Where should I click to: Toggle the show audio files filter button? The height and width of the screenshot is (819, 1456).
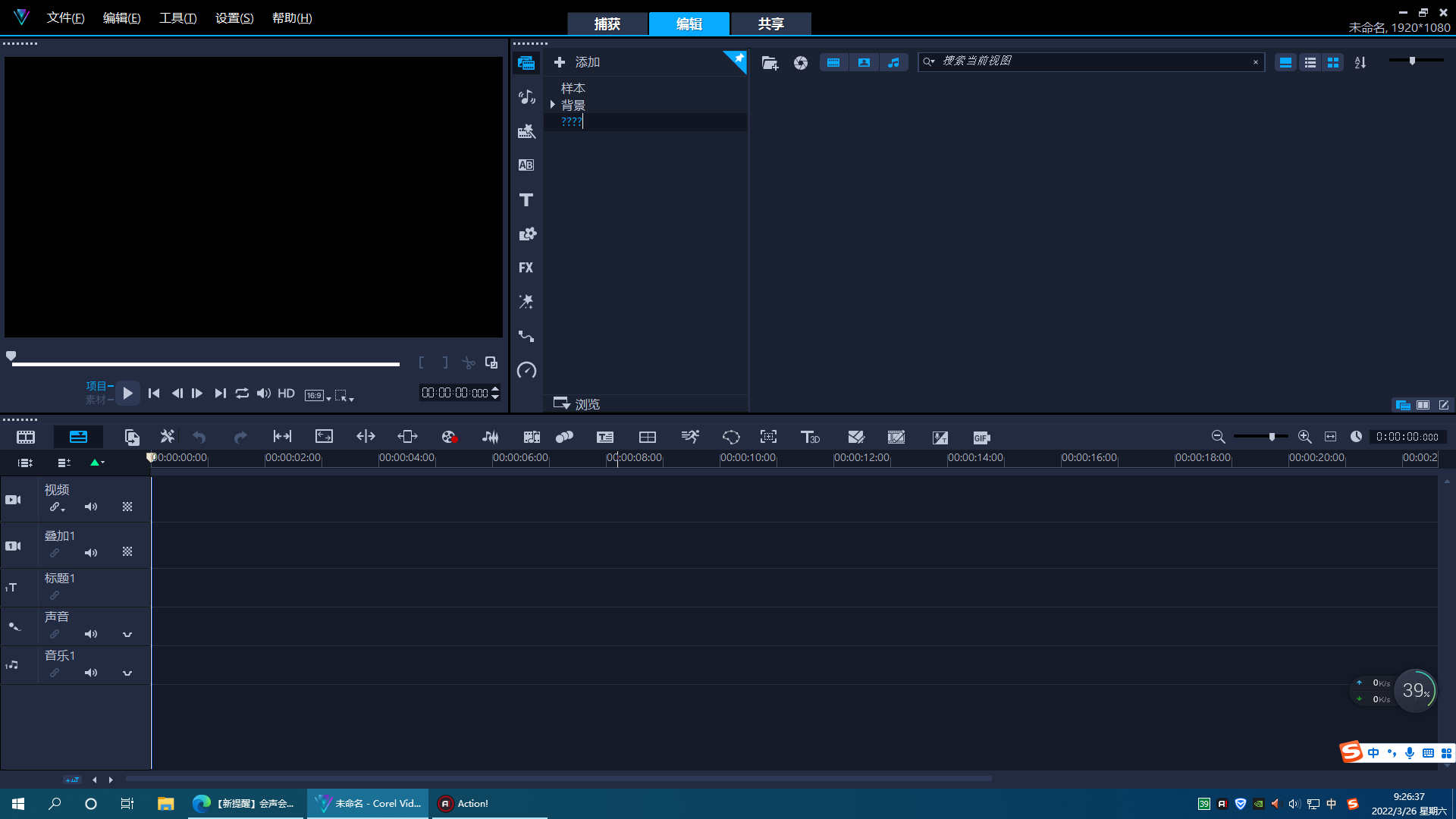pyautogui.click(x=894, y=63)
